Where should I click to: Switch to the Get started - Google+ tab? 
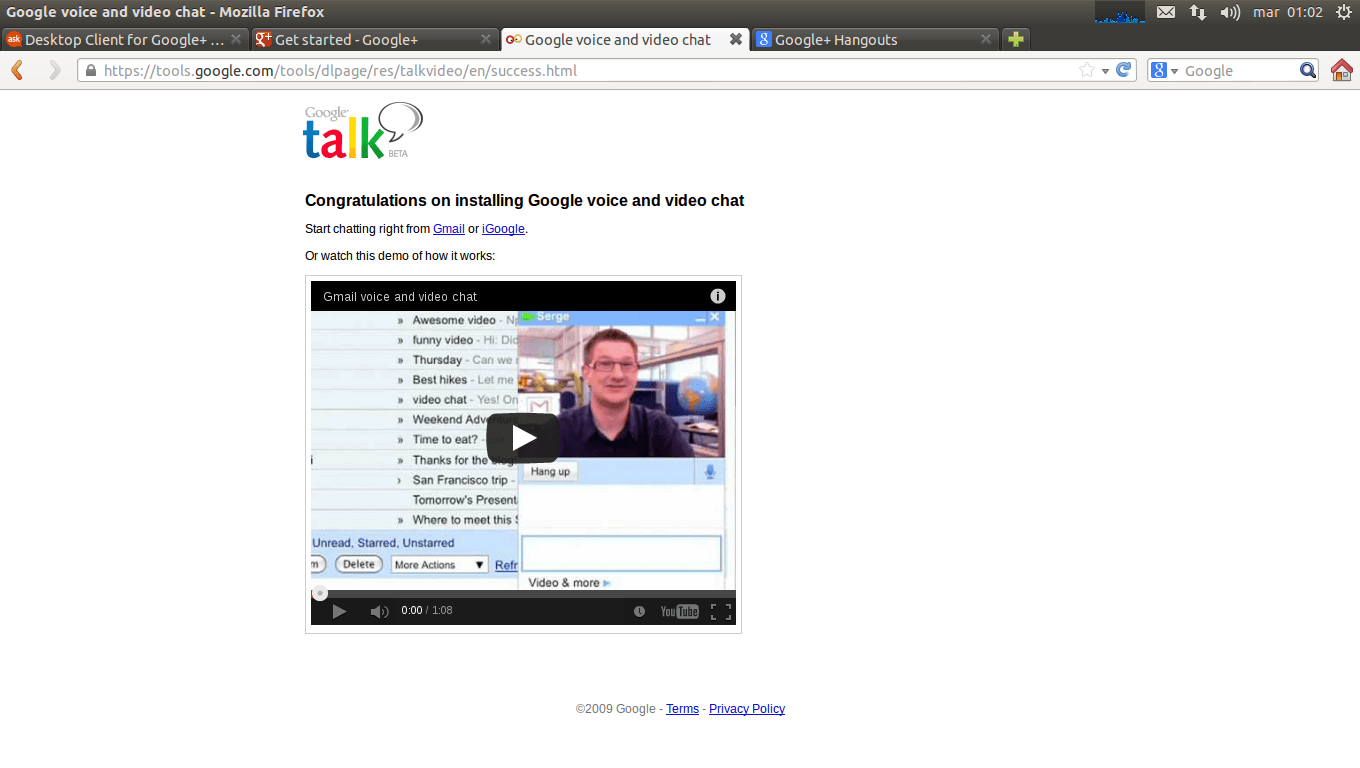(374, 40)
